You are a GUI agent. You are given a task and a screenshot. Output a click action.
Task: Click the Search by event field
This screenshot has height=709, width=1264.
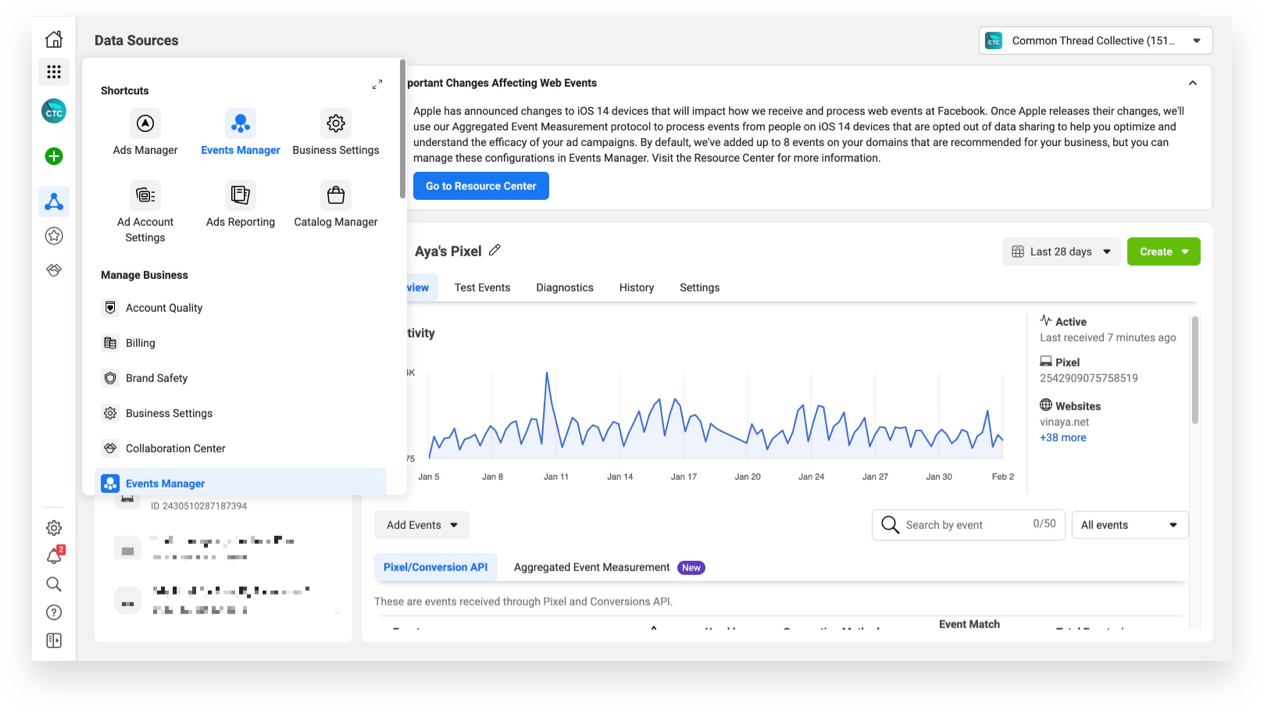(x=965, y=525)
